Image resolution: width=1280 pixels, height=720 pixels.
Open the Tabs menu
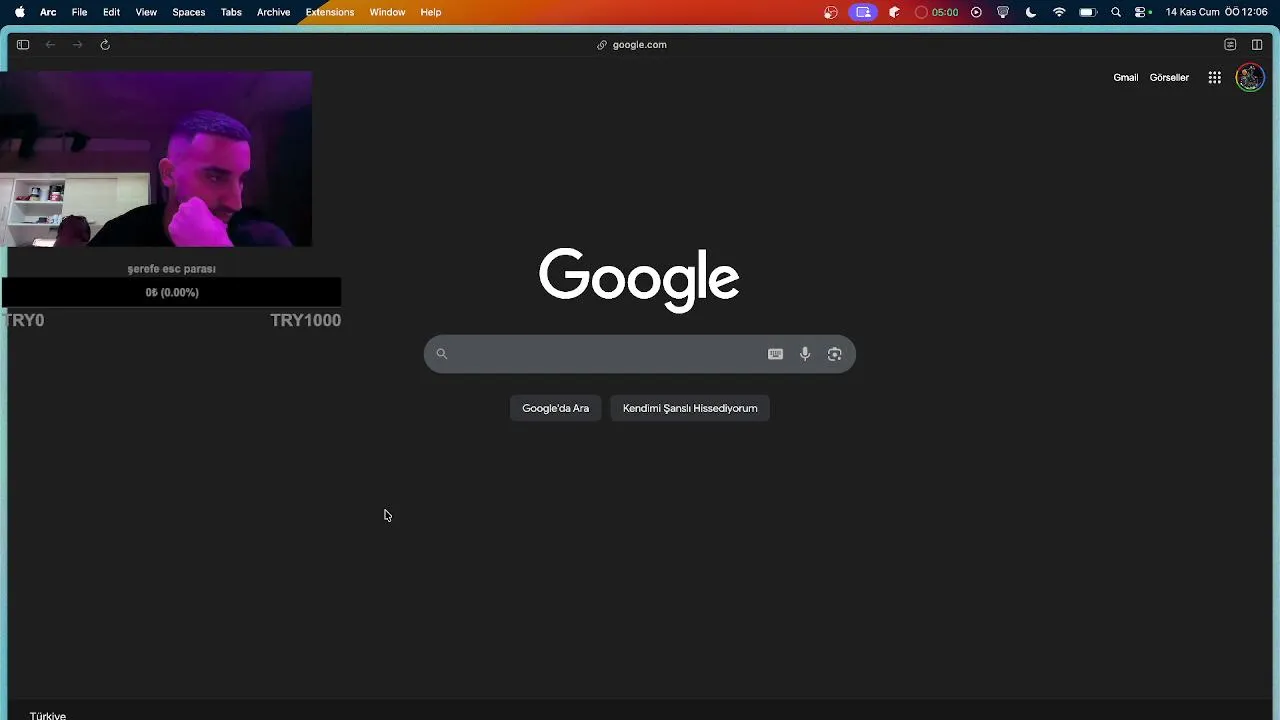(231, 12)
